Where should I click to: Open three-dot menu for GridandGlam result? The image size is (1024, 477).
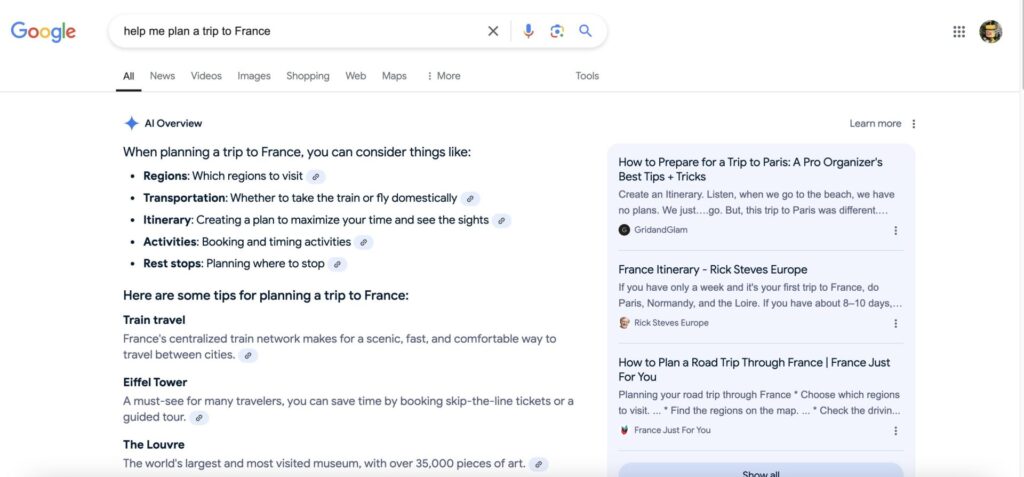[x=895, y=230]
